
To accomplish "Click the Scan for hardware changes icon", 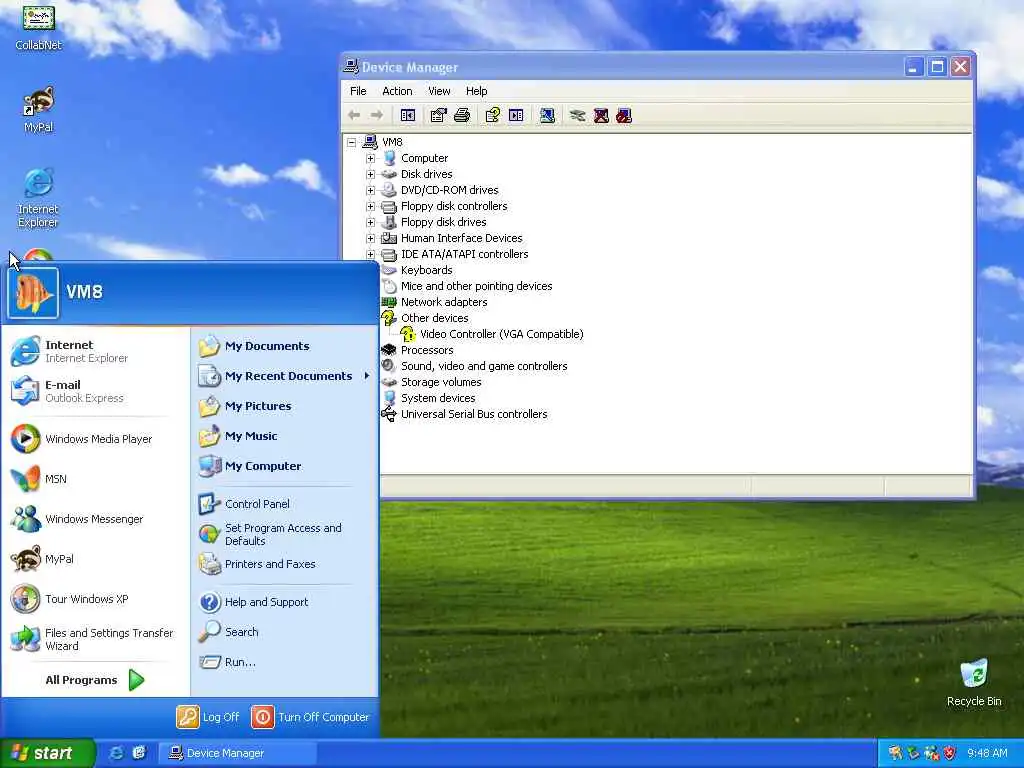I will tap(547, 116).
